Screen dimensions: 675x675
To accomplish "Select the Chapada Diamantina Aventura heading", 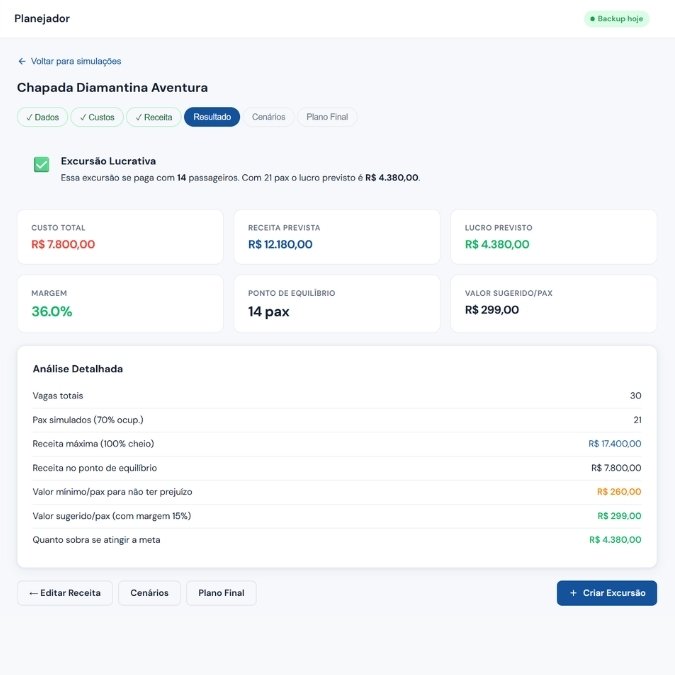I will pyautogui.click(x=112, y=87).
